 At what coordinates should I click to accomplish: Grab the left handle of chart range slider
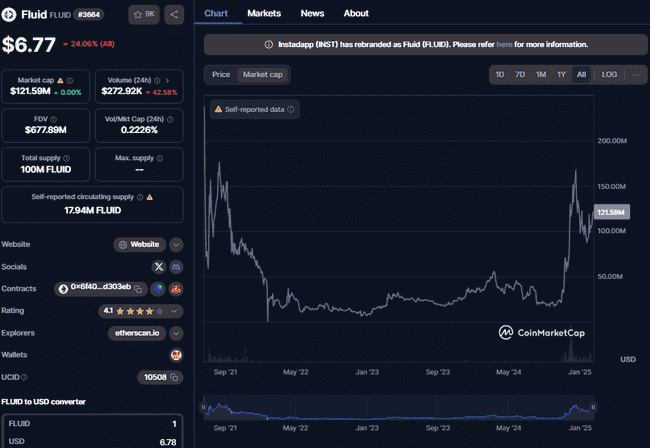[203, 407]
